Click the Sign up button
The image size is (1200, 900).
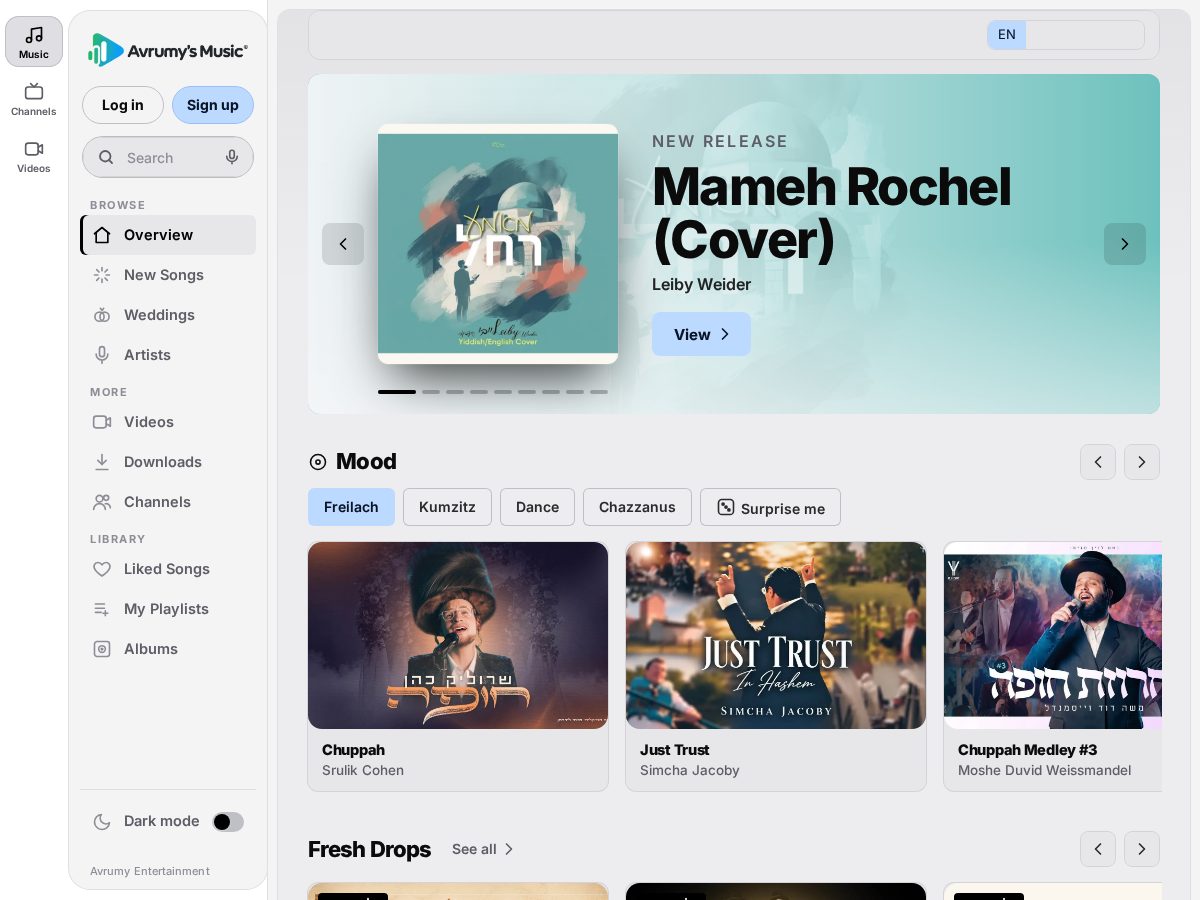coord(213,105)
